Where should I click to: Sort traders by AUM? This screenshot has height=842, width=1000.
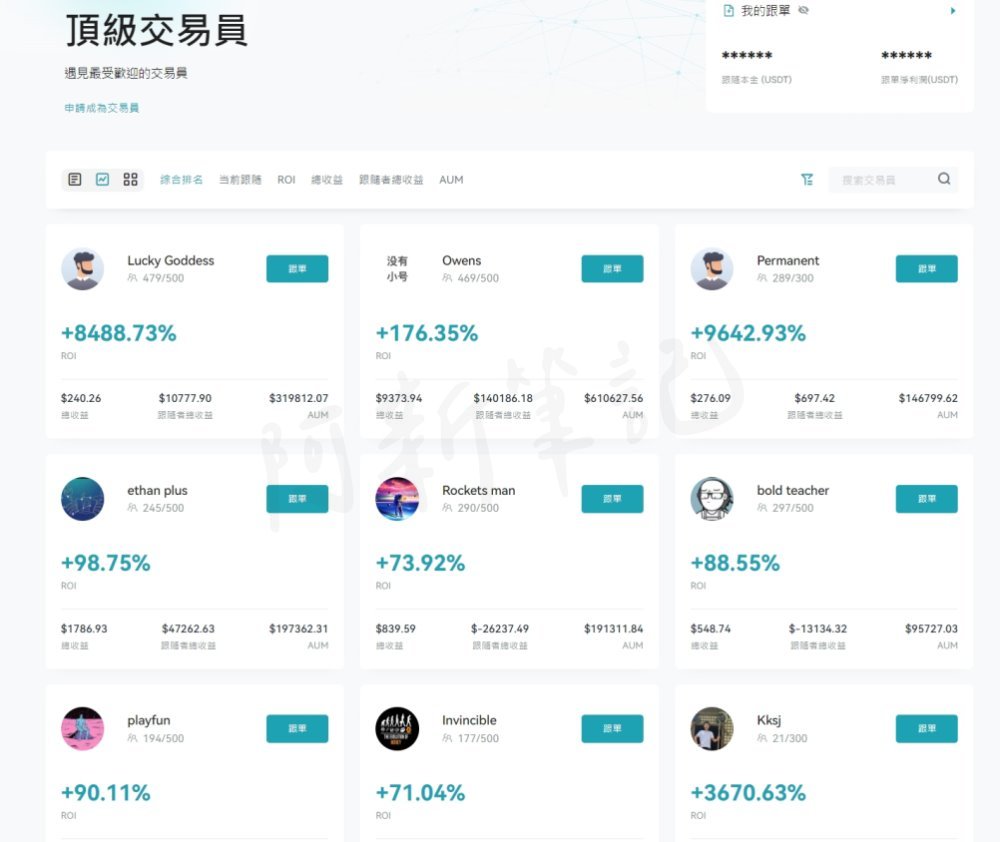[451, 180]
